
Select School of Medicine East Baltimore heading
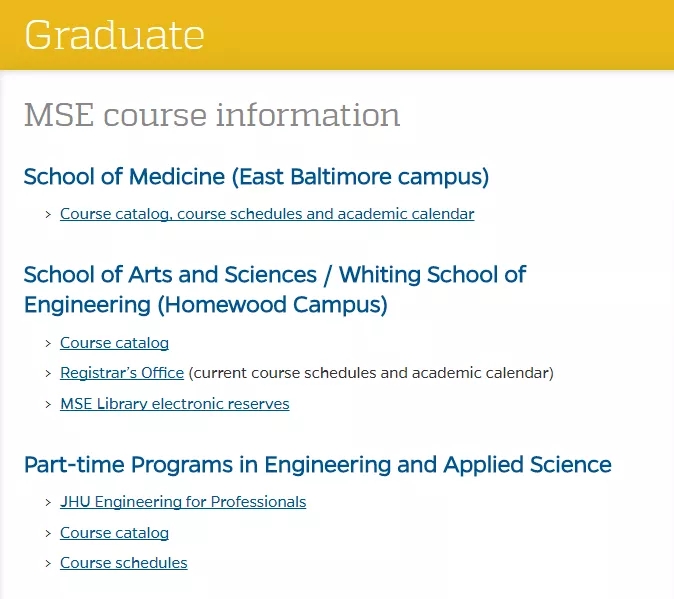click(257, 177)
